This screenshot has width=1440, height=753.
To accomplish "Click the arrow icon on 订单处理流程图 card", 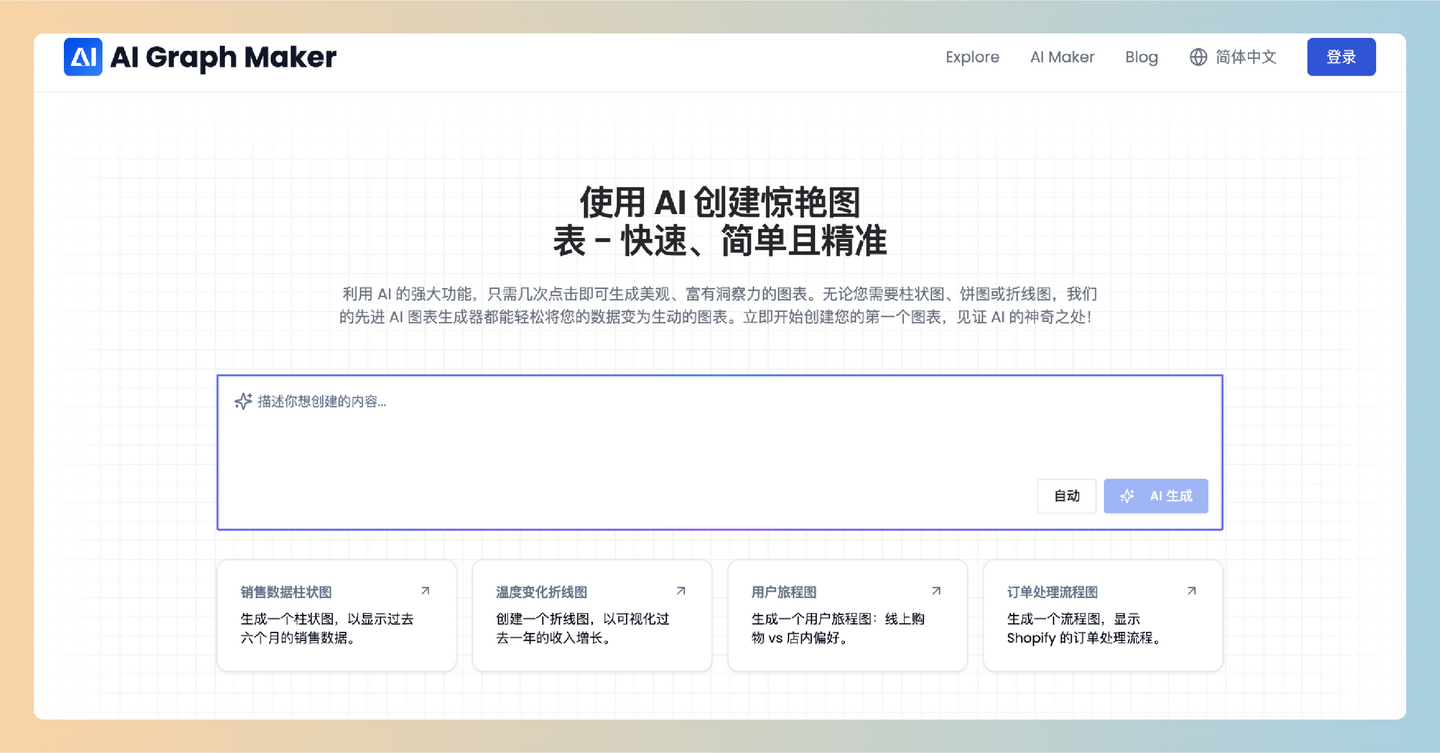I will tap(1191, 590).
